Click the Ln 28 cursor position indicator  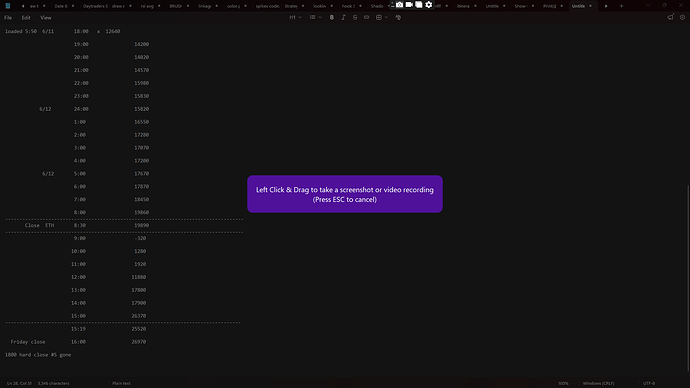19,384
